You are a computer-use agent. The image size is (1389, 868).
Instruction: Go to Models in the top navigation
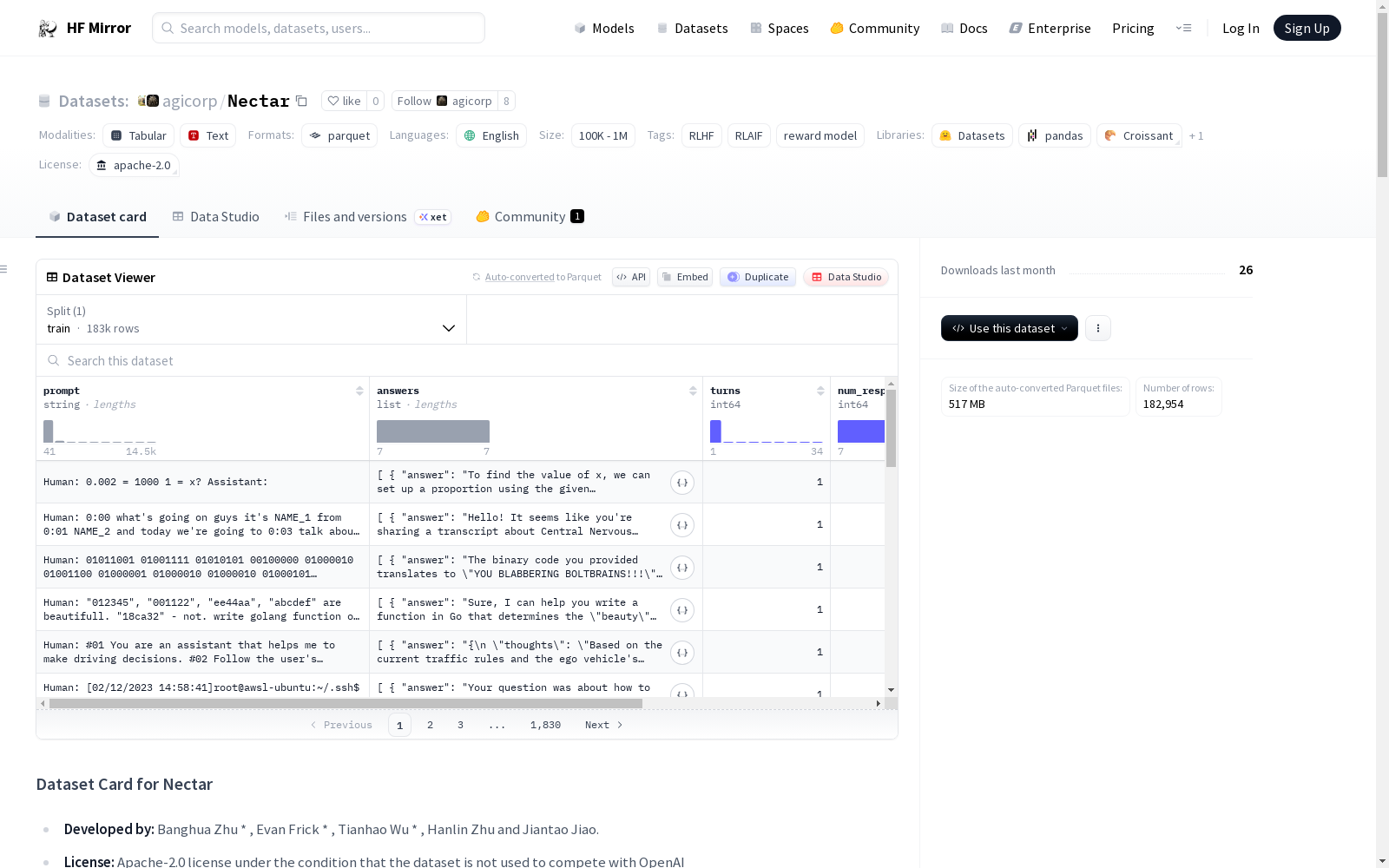click(603, 29)
